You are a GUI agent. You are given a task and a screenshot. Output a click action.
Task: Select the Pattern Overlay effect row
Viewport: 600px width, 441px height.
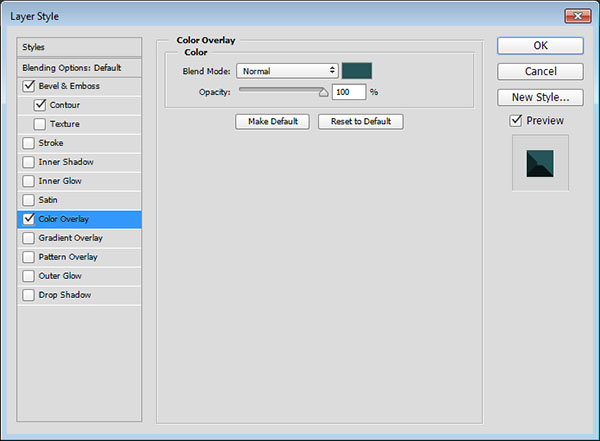coord(79,257)
